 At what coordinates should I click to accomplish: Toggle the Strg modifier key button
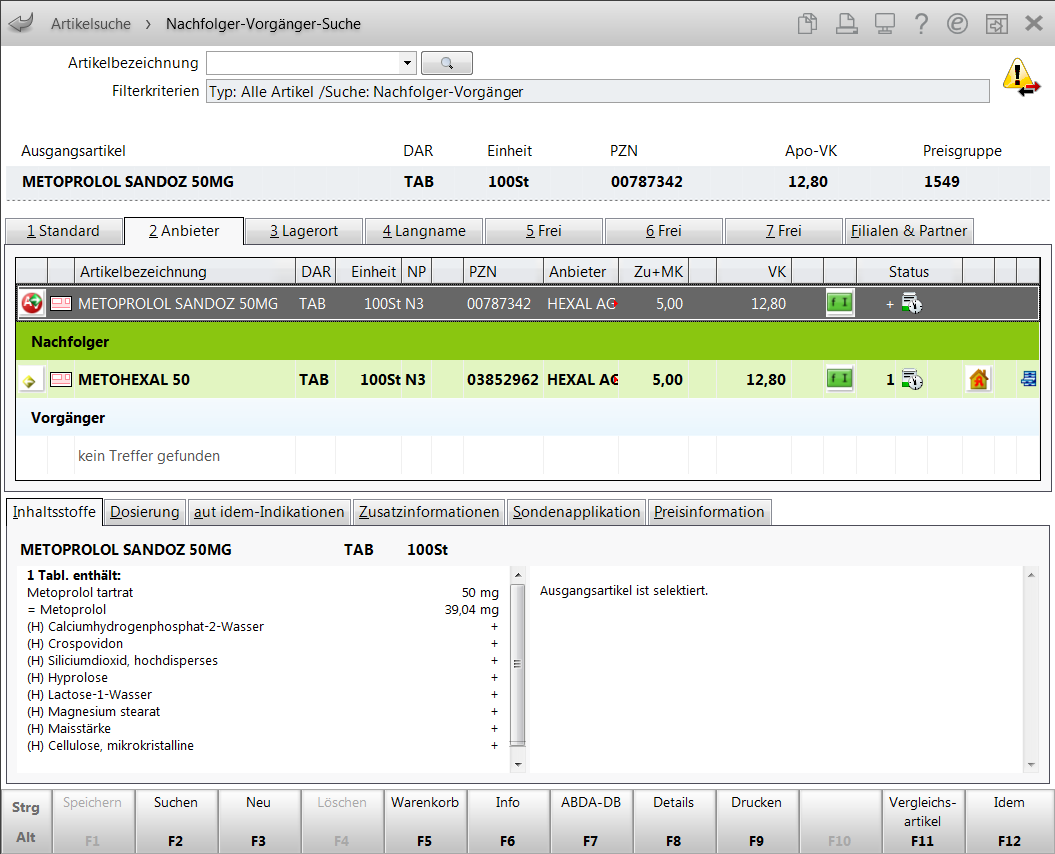pos(26,807)
